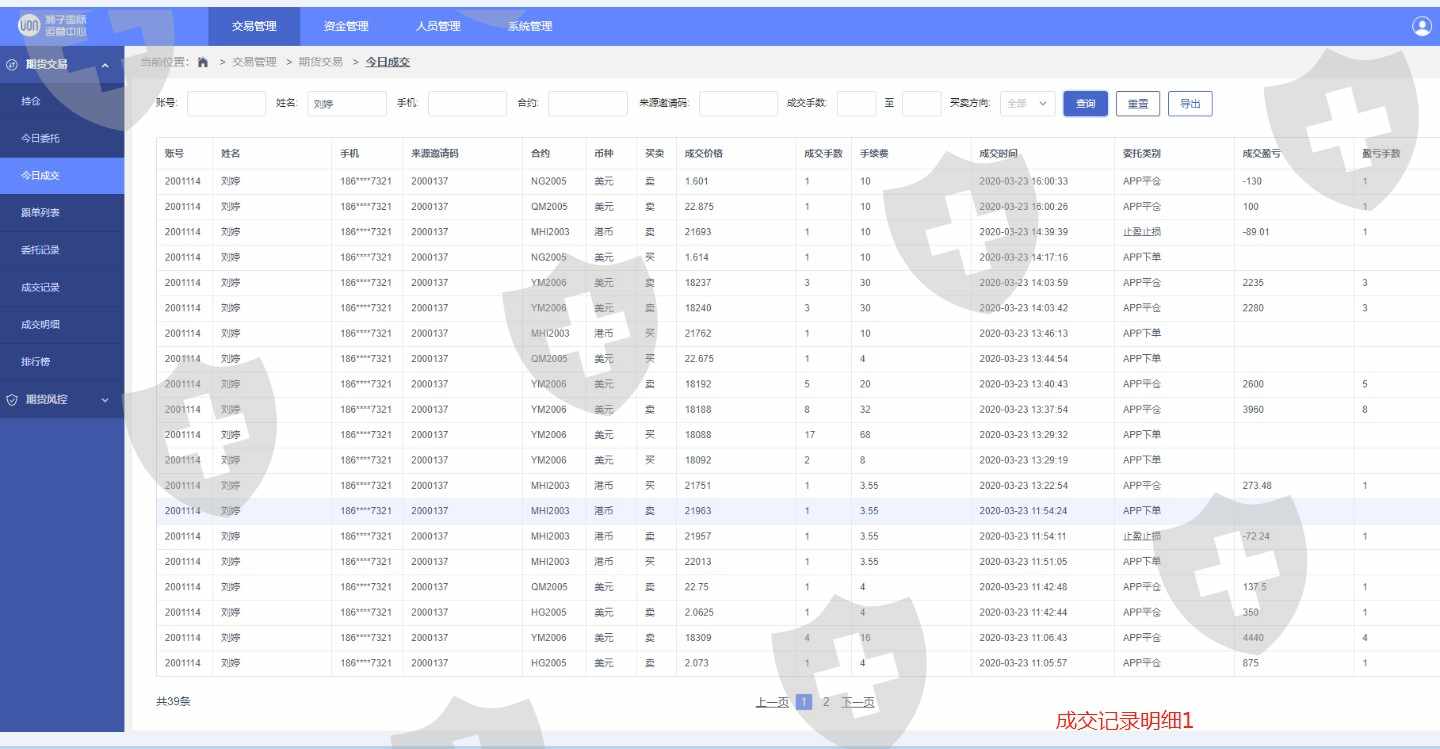Open the user profile avatar icon
The height and width of the screenshot is (749, 1440).
coord(1421,27)
